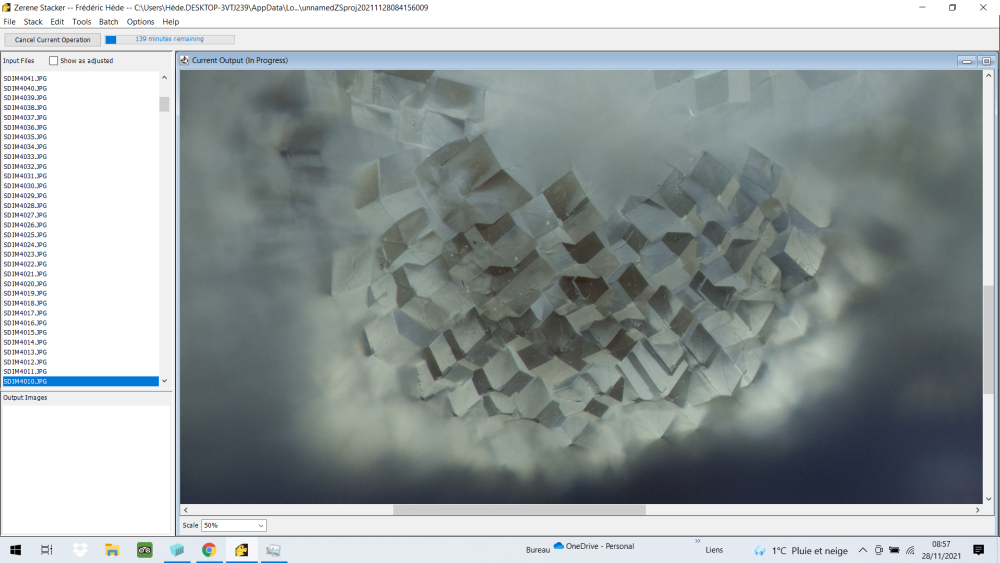Show hidden system tray icons
The height and width of the screenshot is (563, 1000).
[862, 550]
